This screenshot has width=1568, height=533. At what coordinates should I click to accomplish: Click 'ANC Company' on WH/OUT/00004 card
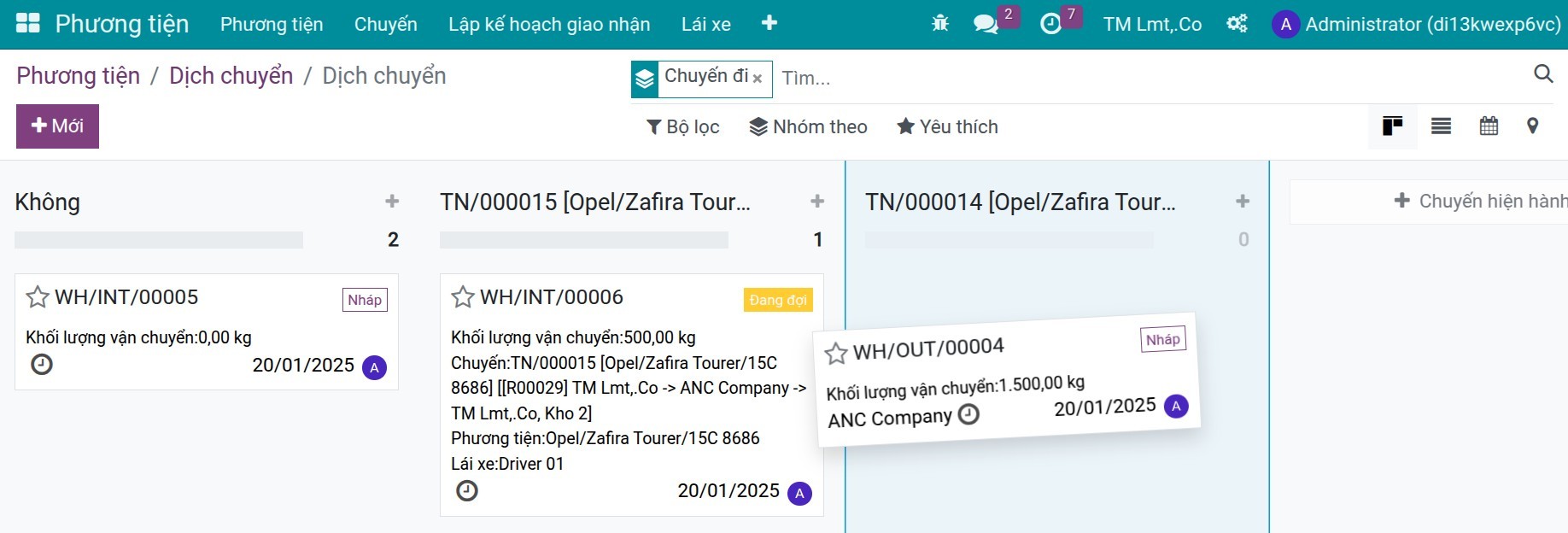click(x=890, y=419)
